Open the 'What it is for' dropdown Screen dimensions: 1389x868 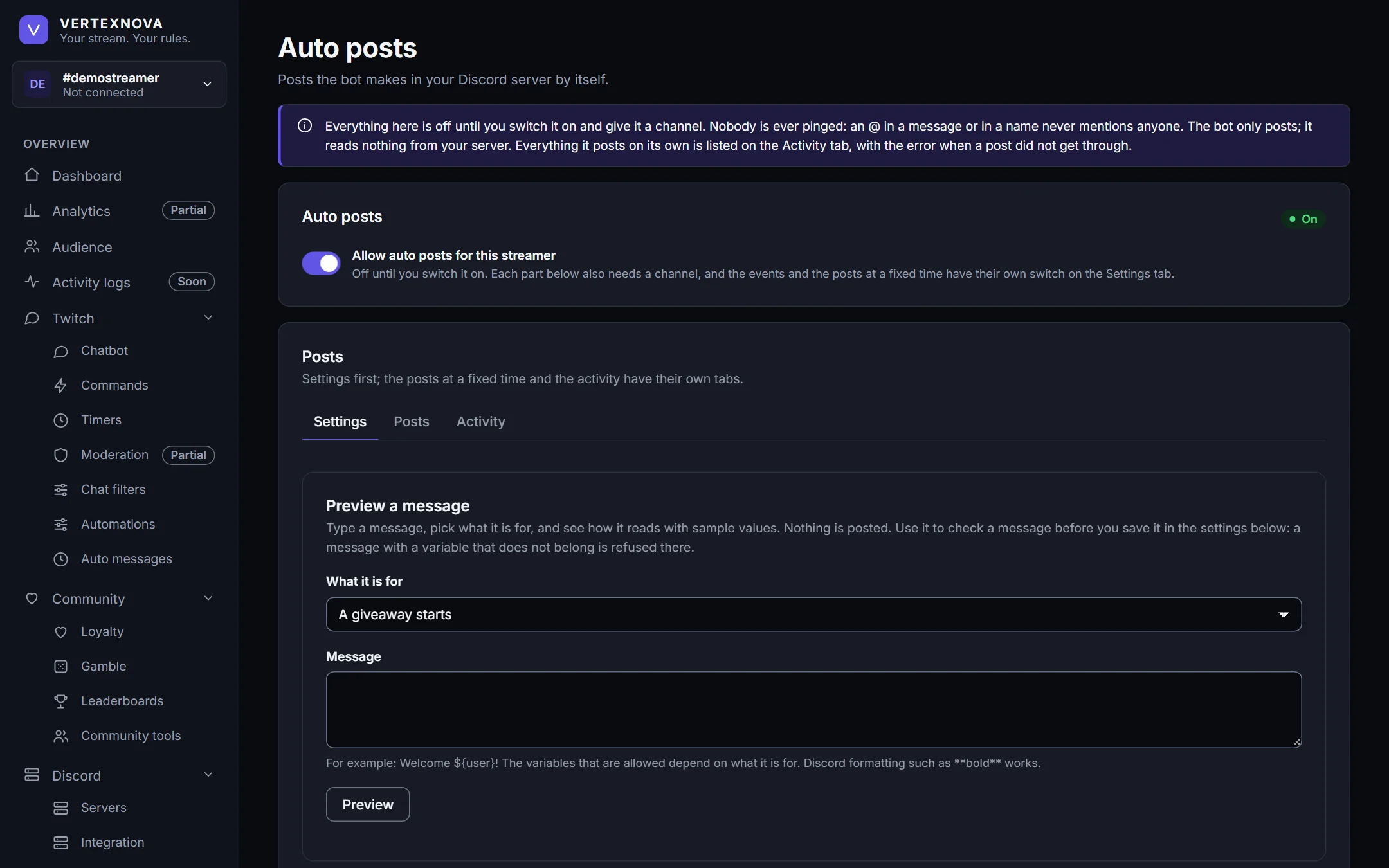click(x=813, y=615)
